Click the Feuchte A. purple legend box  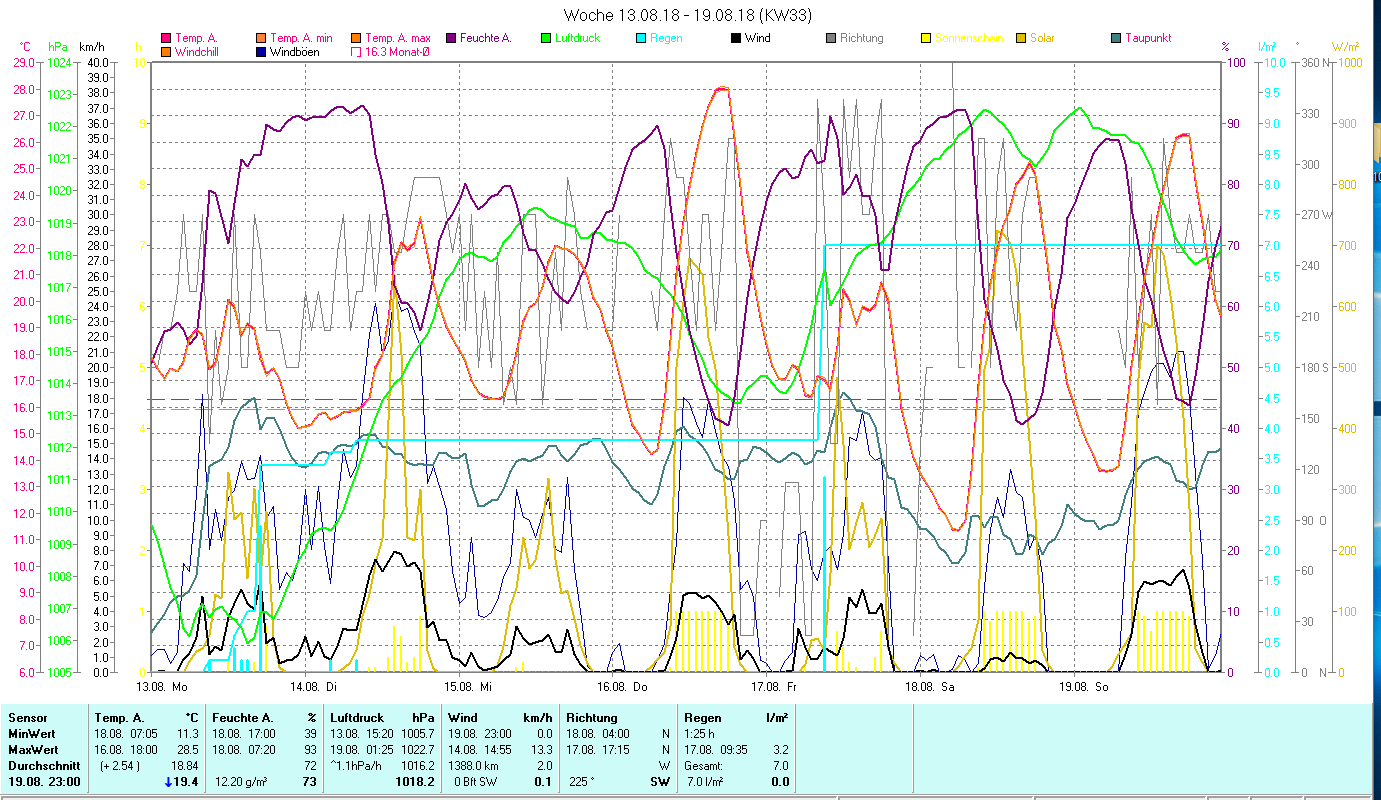pos(450,38)
